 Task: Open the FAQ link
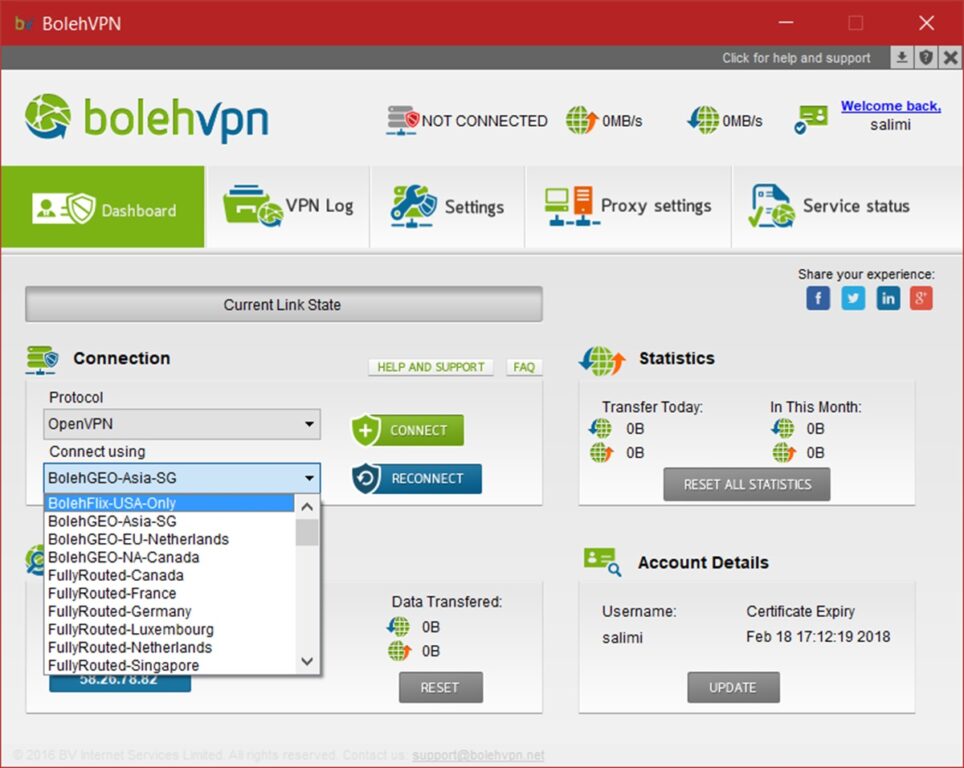pos(524,367)
